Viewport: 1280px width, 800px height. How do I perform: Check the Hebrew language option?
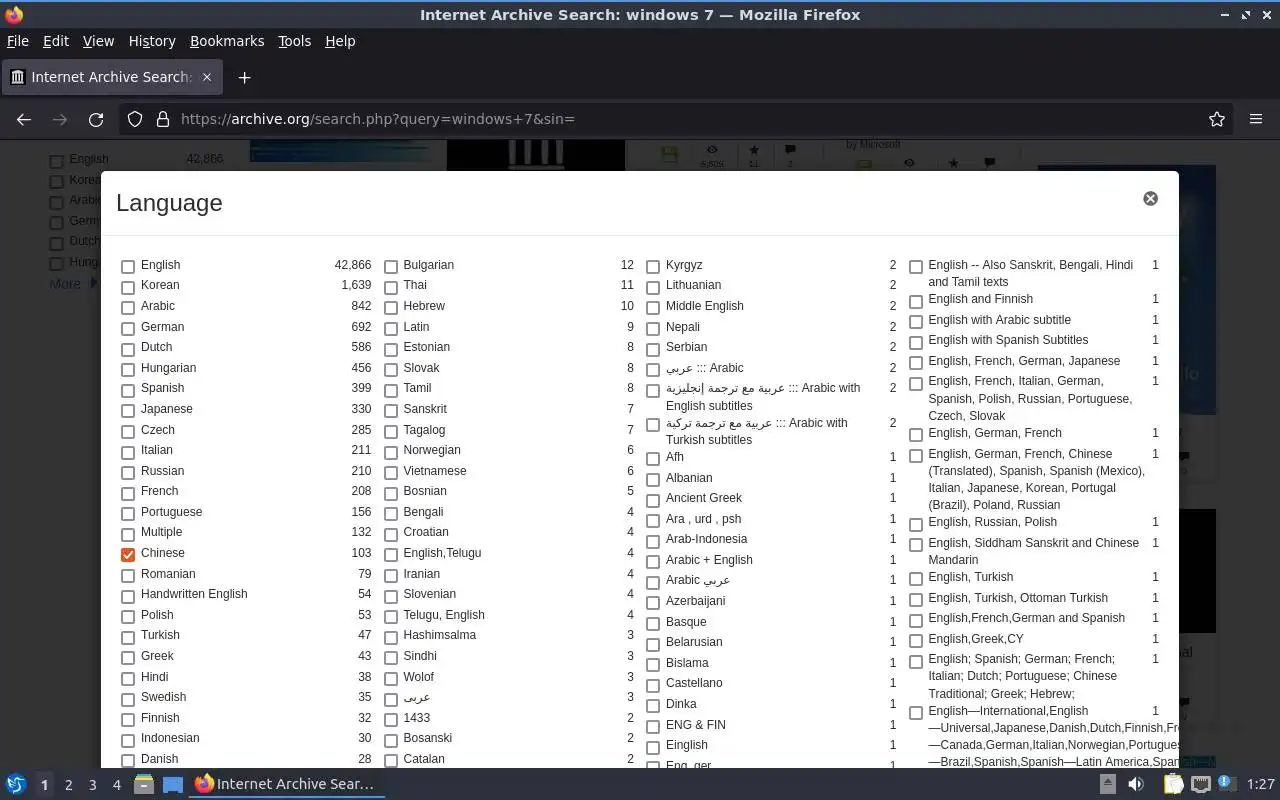391,308
